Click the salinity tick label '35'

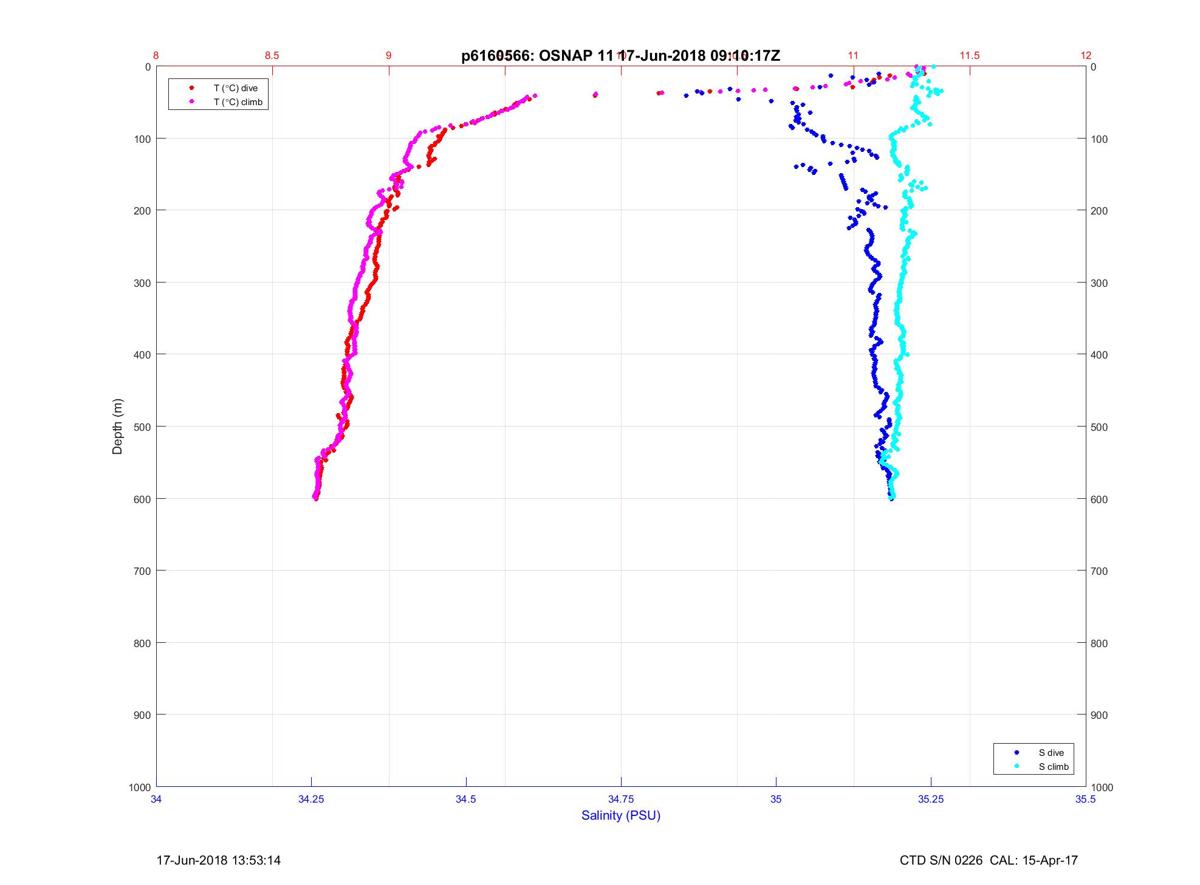pos(776,799)
